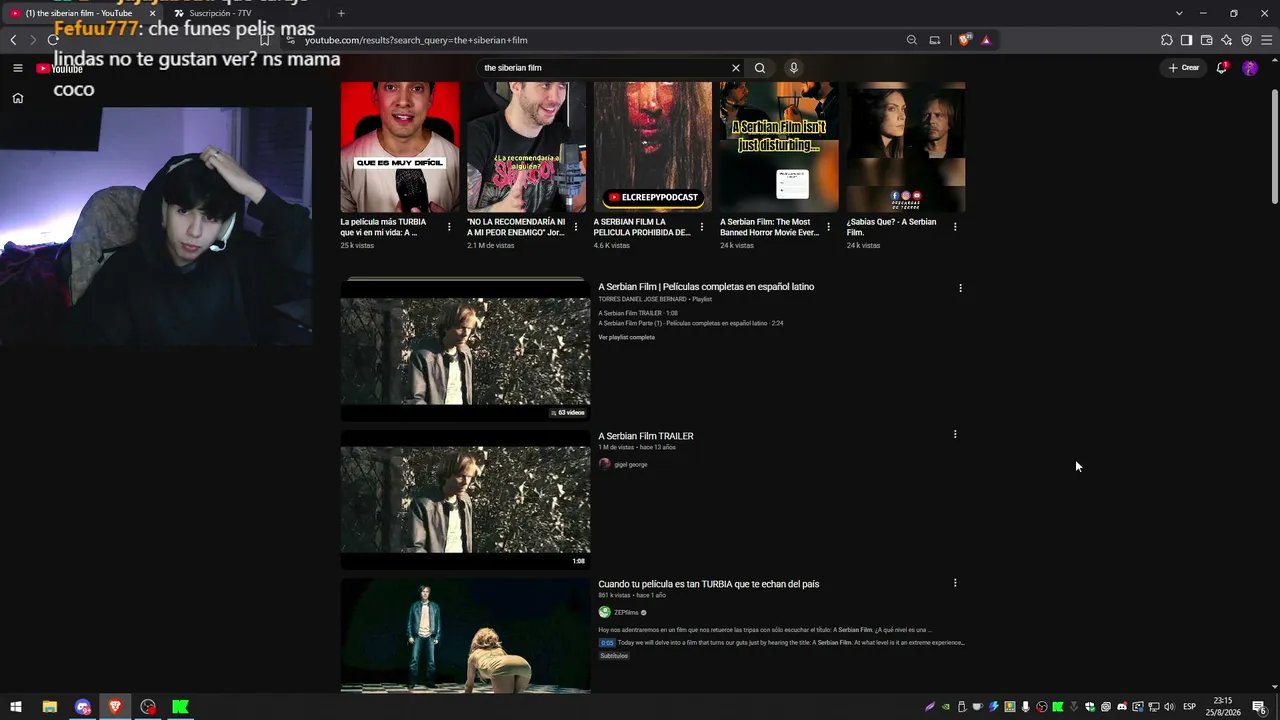The width and height of the screenshot is (1280, 720).
Task: Open options for 'A SERBIAN FILM LA PELICULA PROHIBIDA' short
Action: 702,227
